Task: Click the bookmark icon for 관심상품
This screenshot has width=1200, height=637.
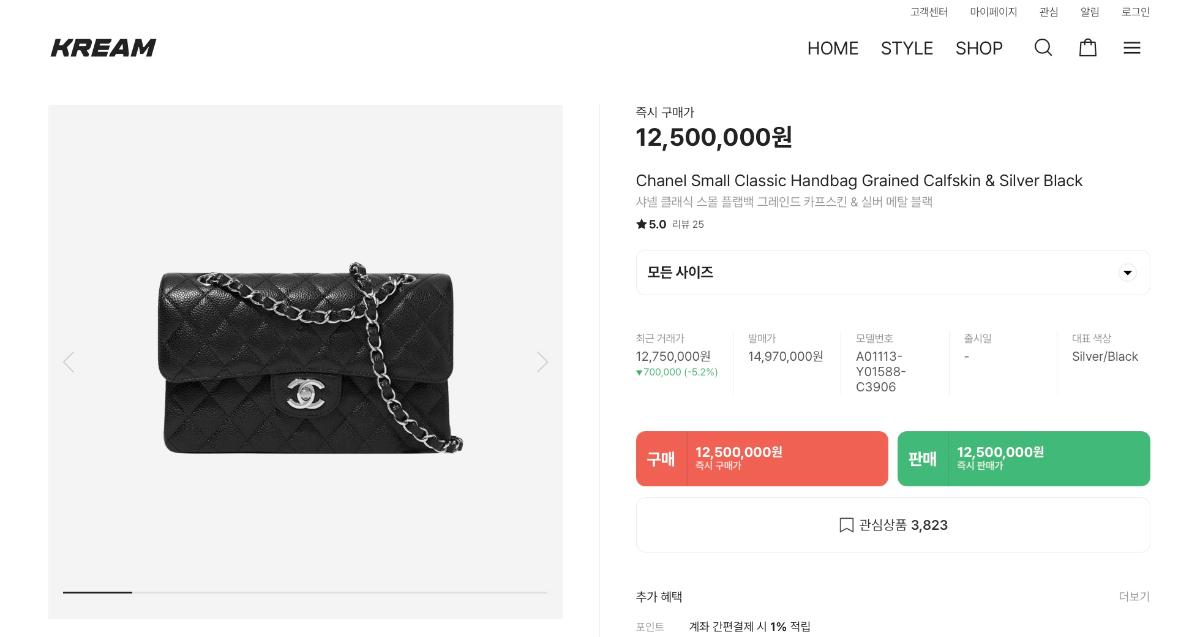Action: pyautogui.click(x=846, y=525)
